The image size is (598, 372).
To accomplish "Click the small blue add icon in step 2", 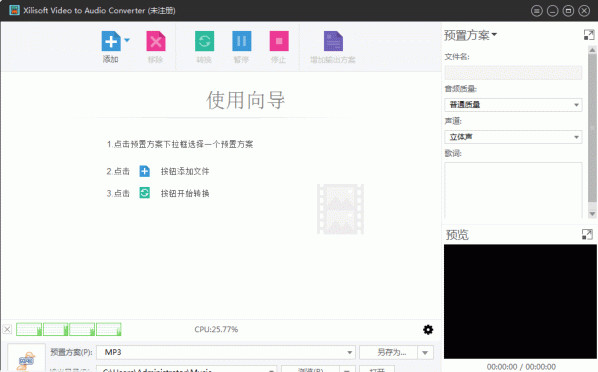I will click(x=145, y=171).
